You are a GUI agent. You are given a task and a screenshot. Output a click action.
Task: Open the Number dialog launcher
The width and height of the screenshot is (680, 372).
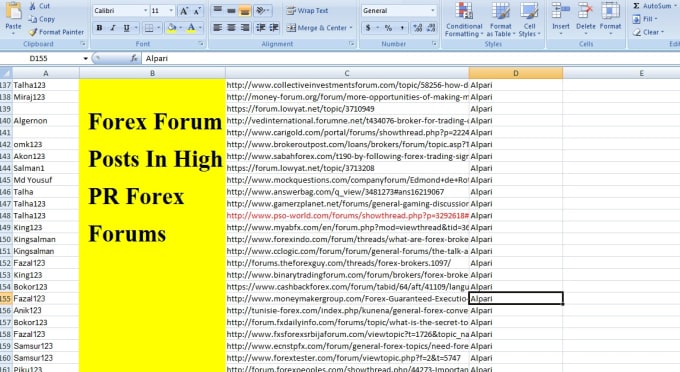click(x=434, y=44)
